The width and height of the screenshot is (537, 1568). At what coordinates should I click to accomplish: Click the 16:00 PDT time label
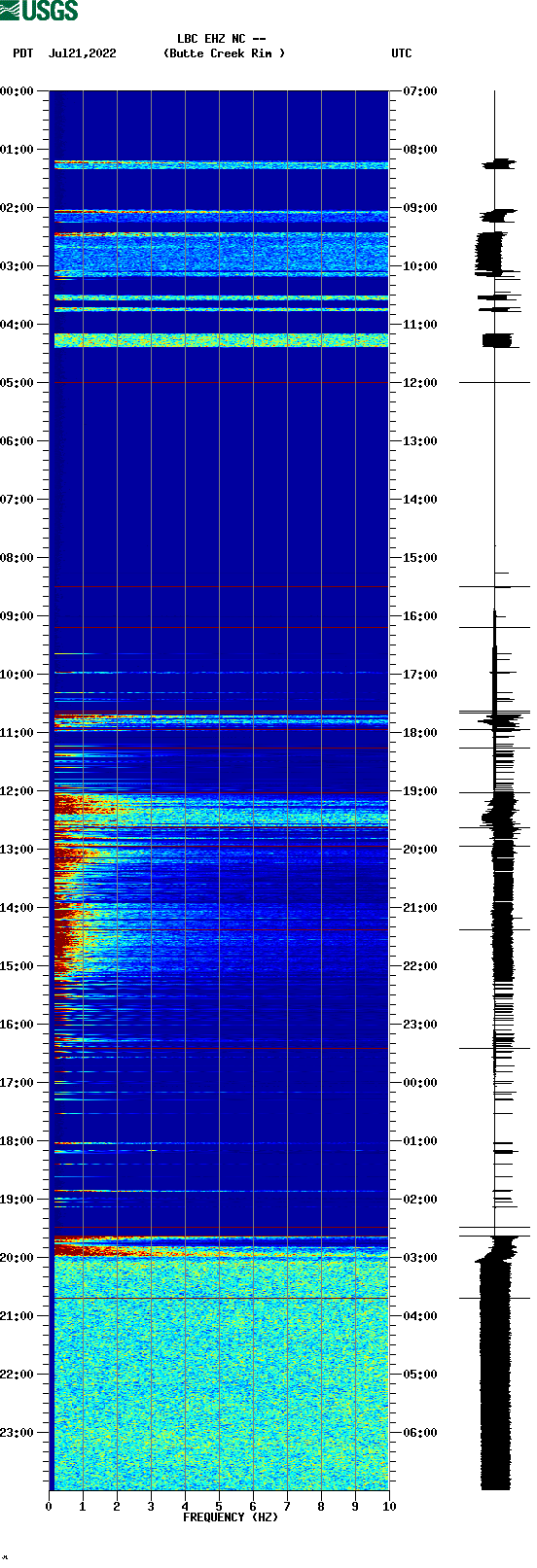click(18, 1025)
